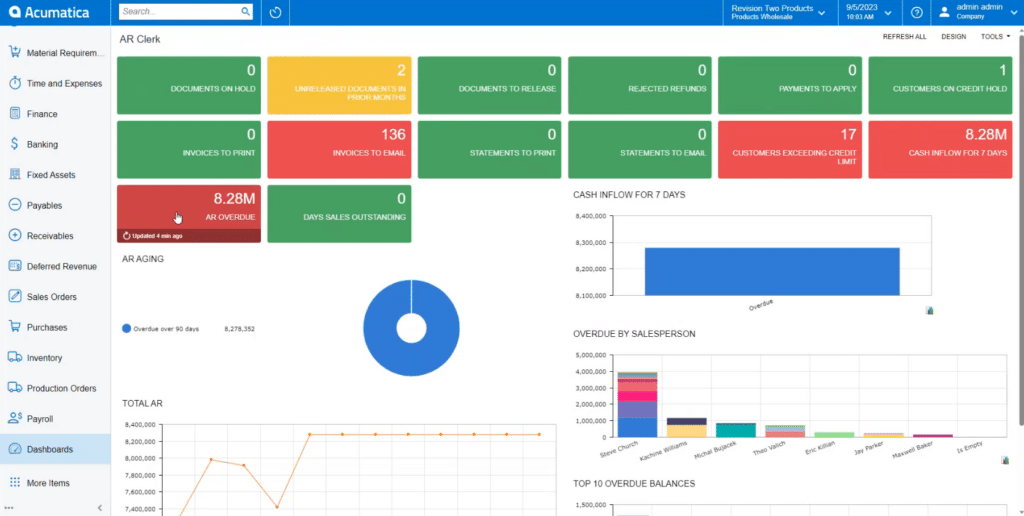
Task: Click the blue Overdue bar in Cash Inflow chart
Action: click(x=772, y=272)
